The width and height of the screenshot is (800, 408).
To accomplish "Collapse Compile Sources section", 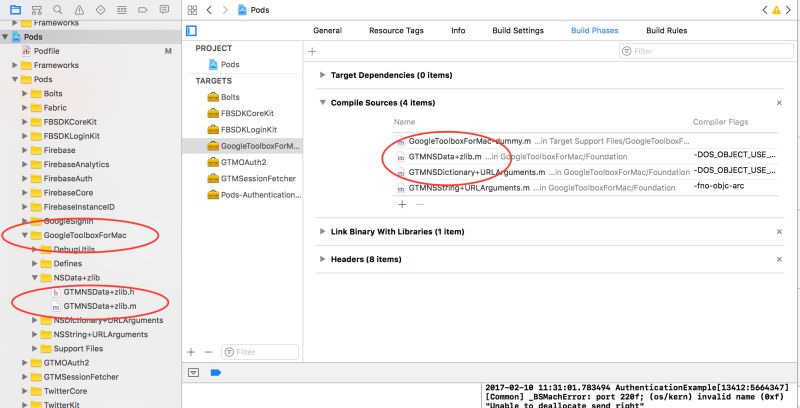I will click(322, 103).
